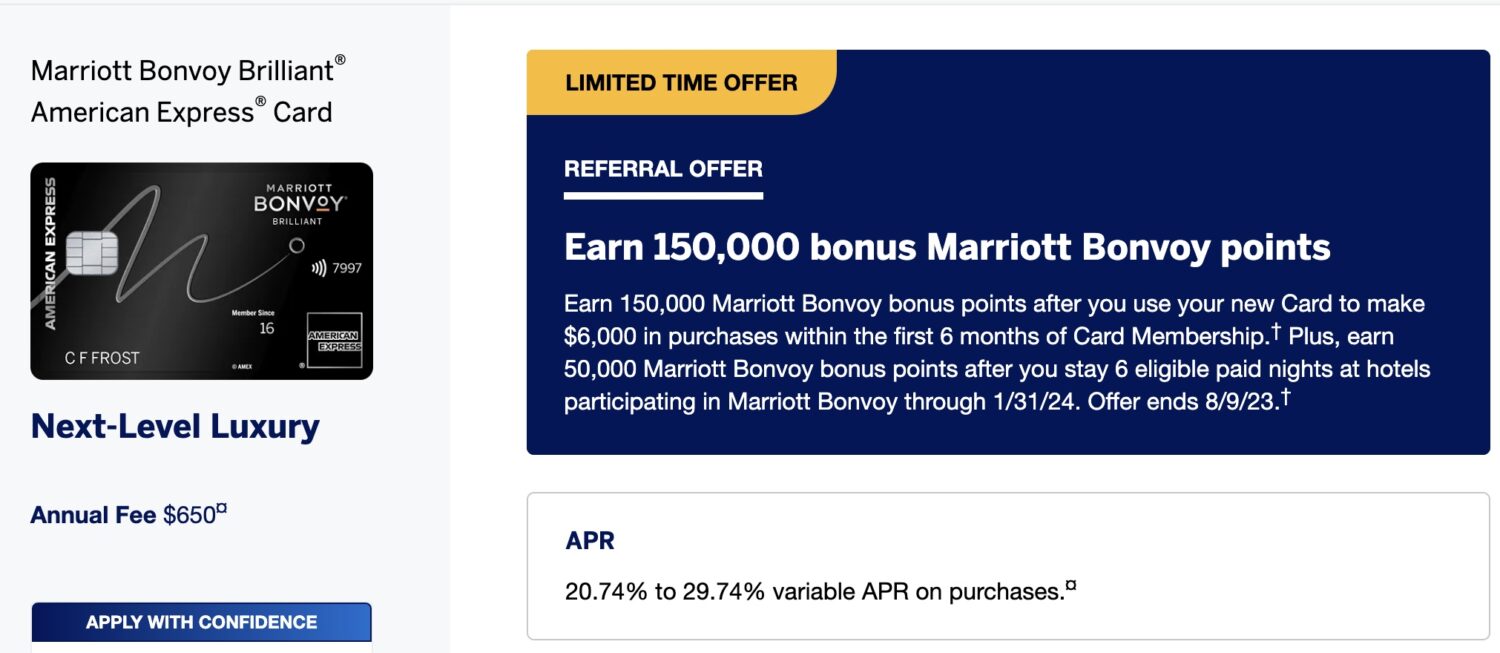This screenshot has width=1500, height=653.
Task: Click the footnote symbol beside Annual Fee $650
Action: click(222, 510)
